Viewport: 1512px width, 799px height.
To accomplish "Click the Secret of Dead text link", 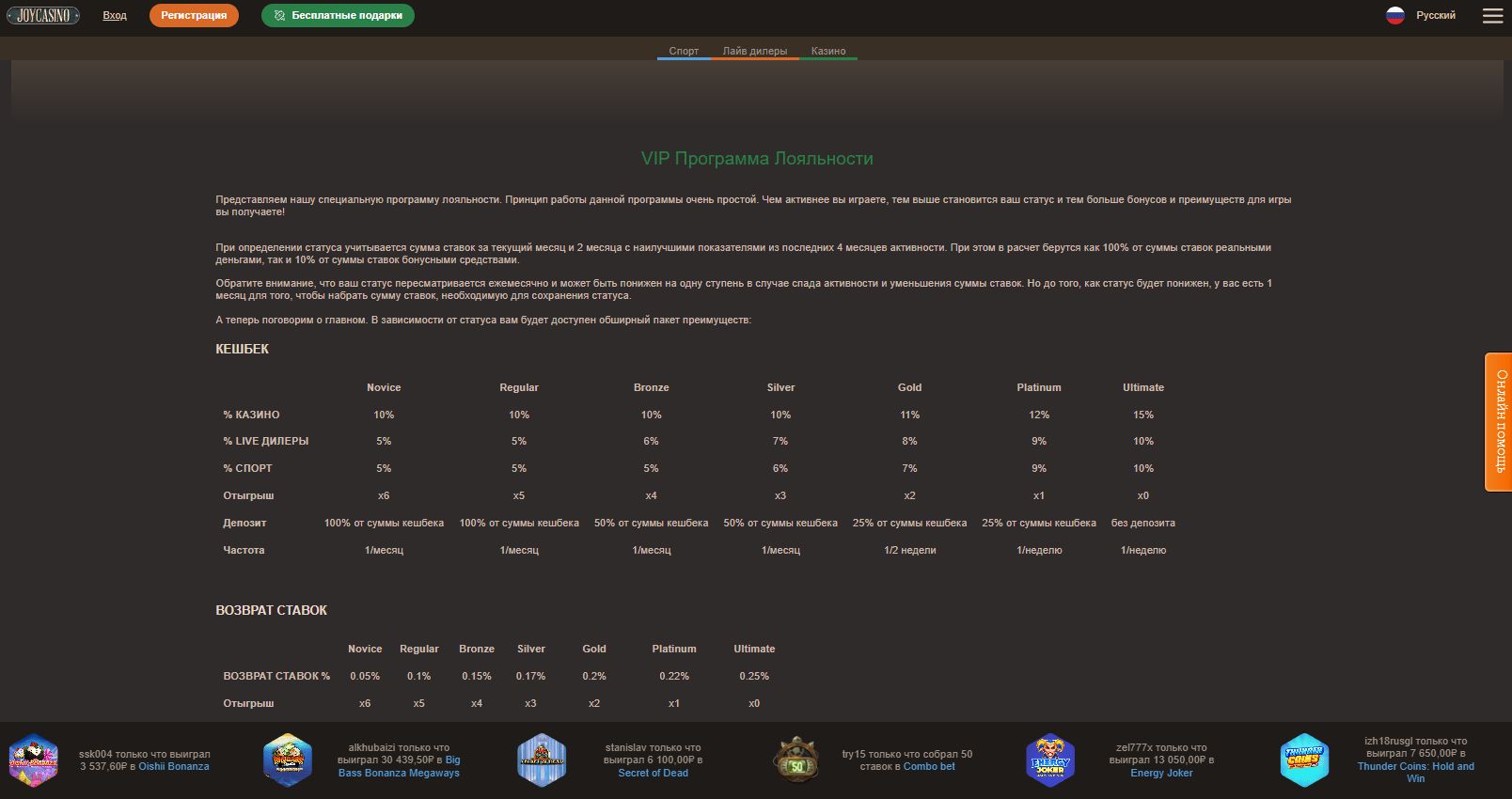I will click(x=653, y=773).
